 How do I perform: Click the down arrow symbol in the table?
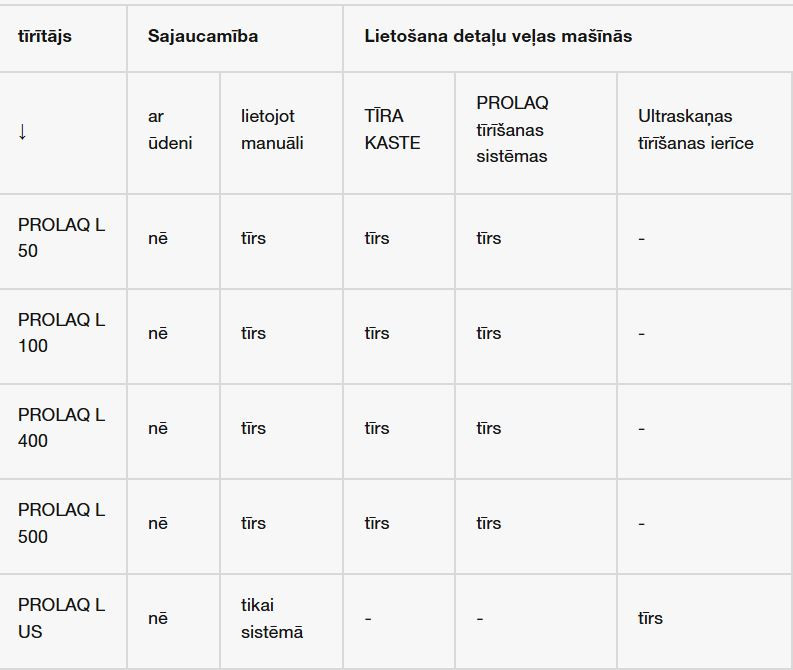point(22,131)
